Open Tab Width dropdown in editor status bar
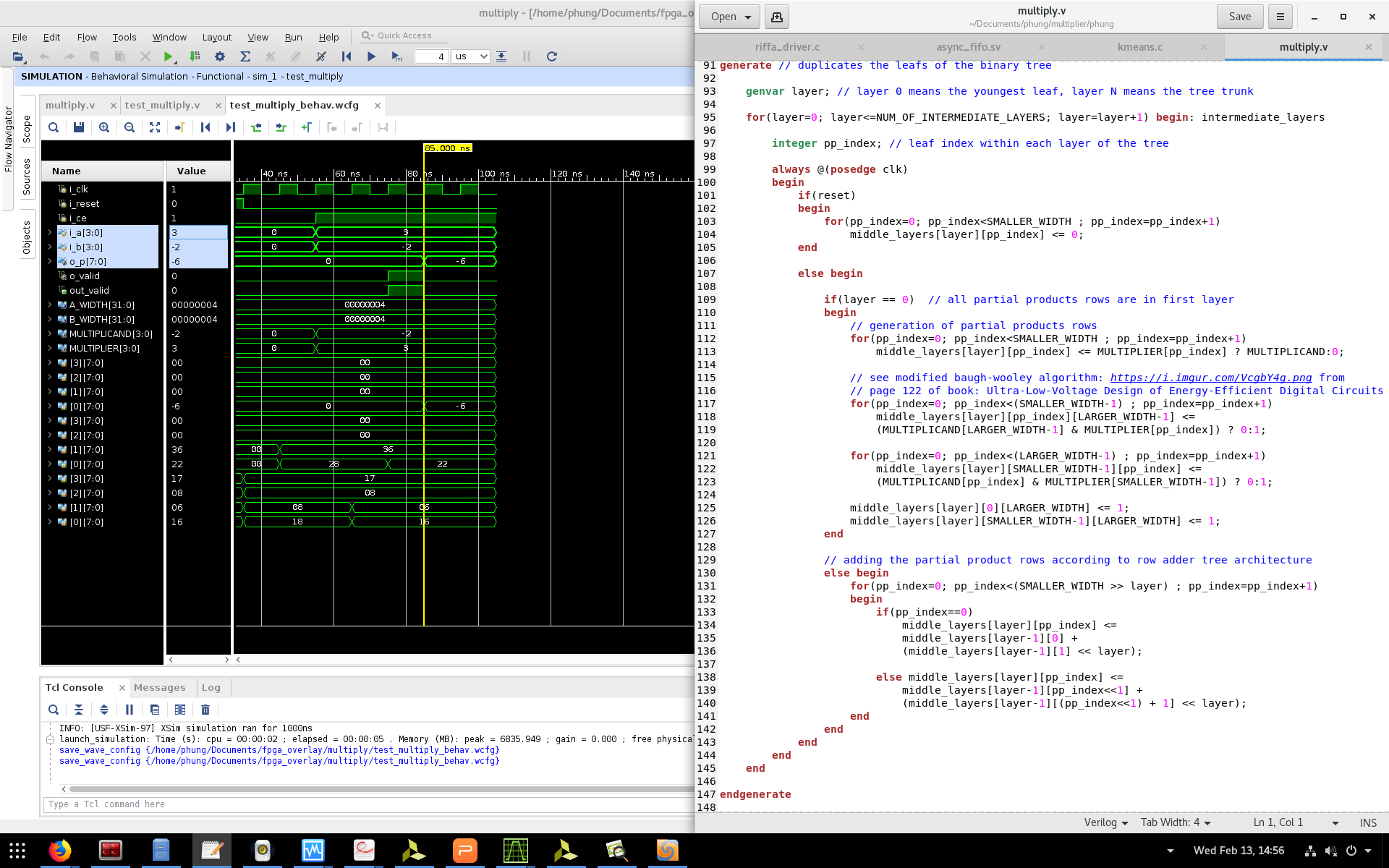 click(x=1176, y=822)
